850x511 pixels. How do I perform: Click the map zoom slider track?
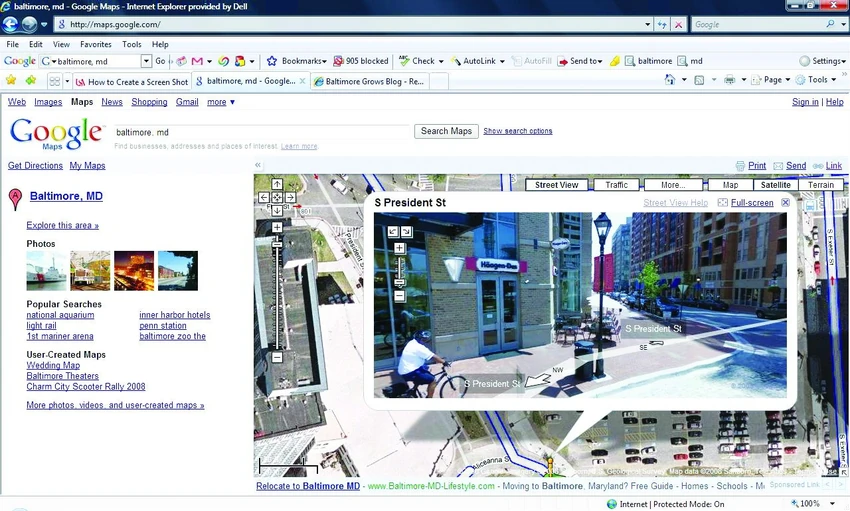(x=277, y=293)
